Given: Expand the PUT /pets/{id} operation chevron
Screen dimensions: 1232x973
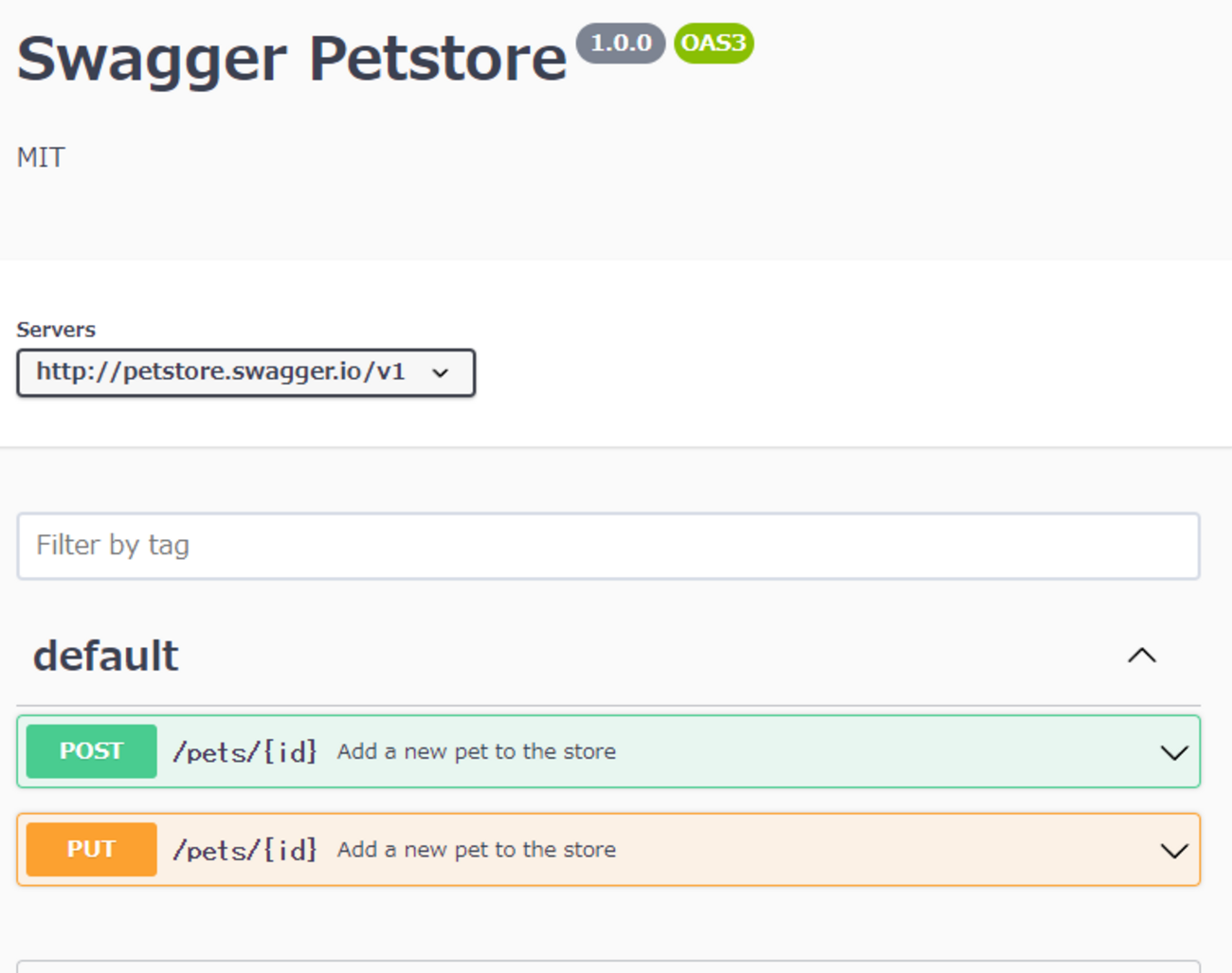Looking at the screenshot, I should tap(1173, 851).
